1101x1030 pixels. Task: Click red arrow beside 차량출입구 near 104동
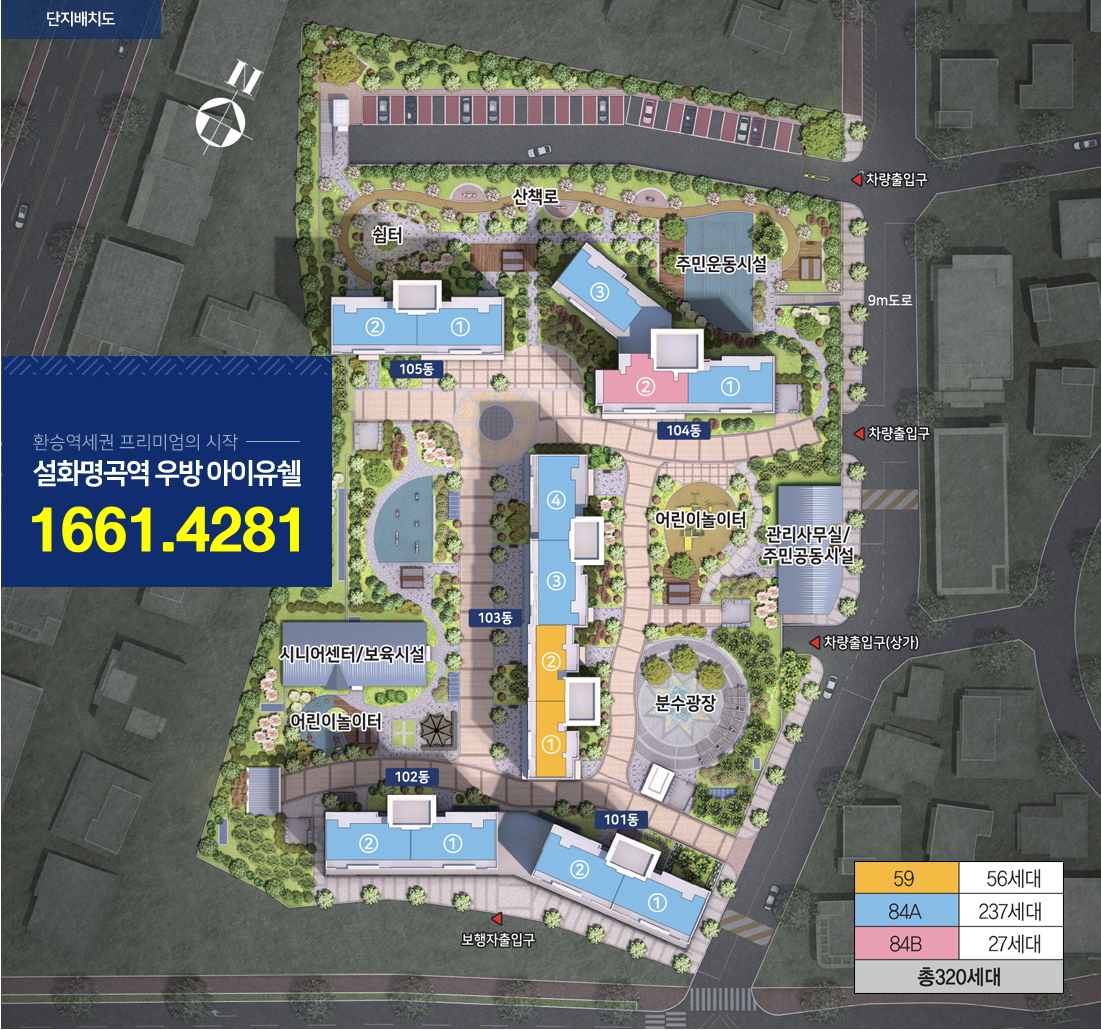click(859, 433)
